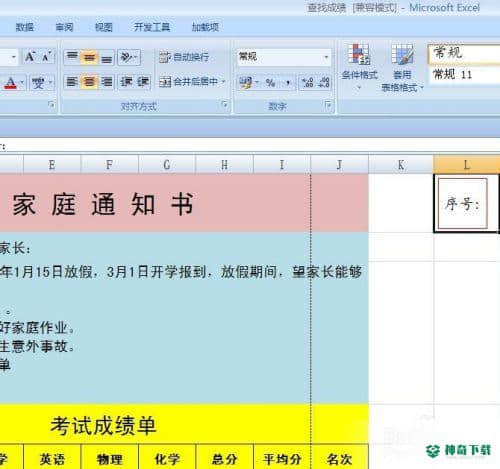Toggle Wrap Text (自动换行)

[184, 57]
